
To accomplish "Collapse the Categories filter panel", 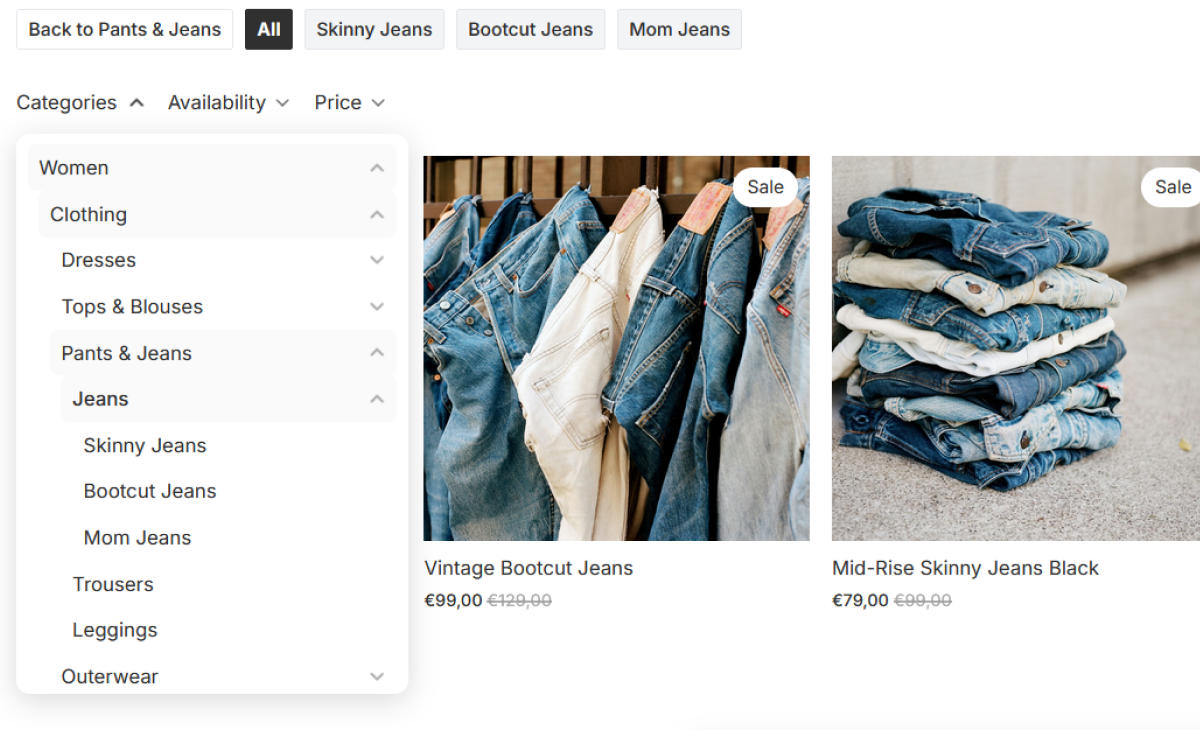I will tap(80, 102).
